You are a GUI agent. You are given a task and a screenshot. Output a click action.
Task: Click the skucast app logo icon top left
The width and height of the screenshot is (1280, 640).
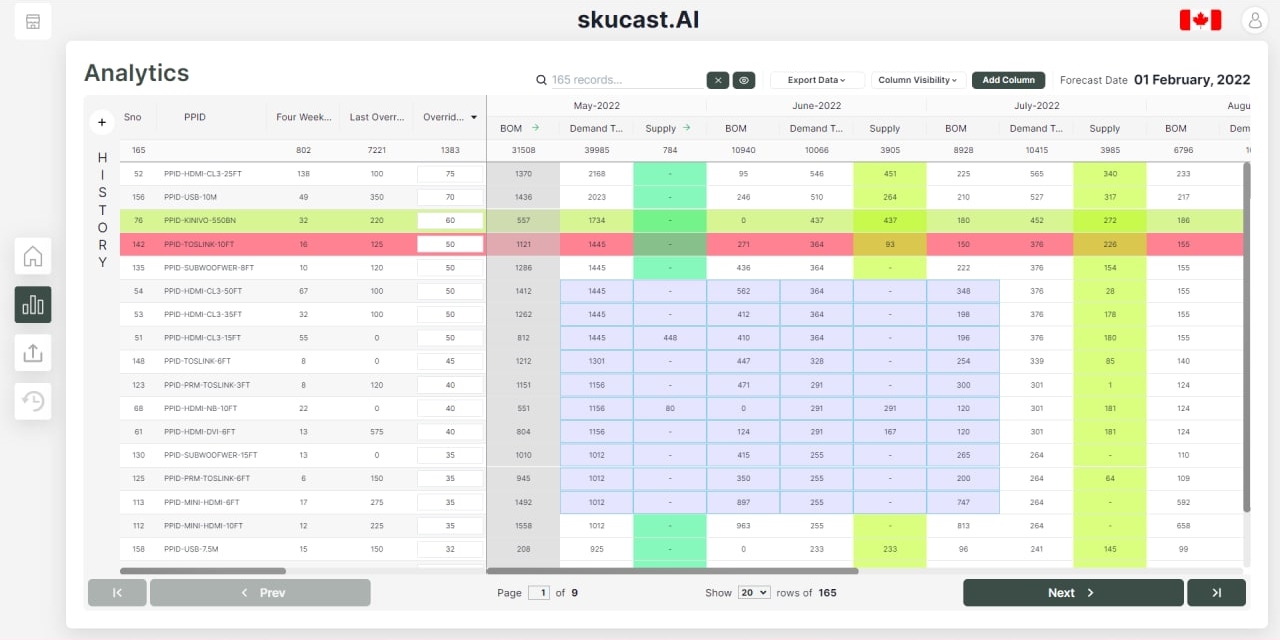33,20
